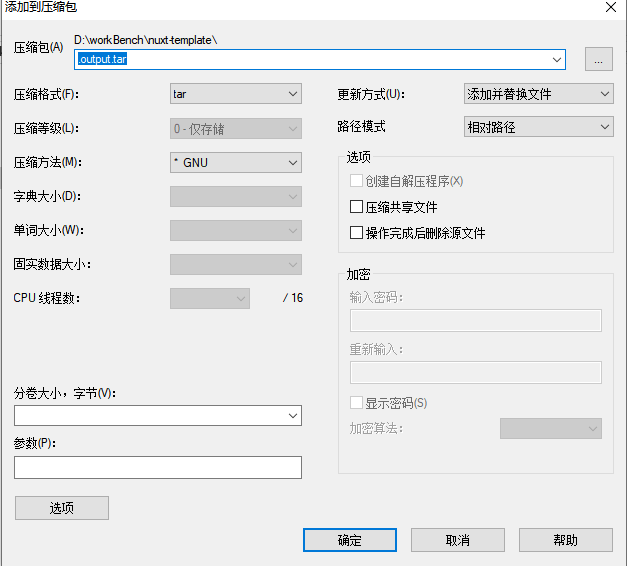Expand the 压缩方法 GNU dropdown
The height and width of the screenshot is (566, 627).
coord(235,162)
